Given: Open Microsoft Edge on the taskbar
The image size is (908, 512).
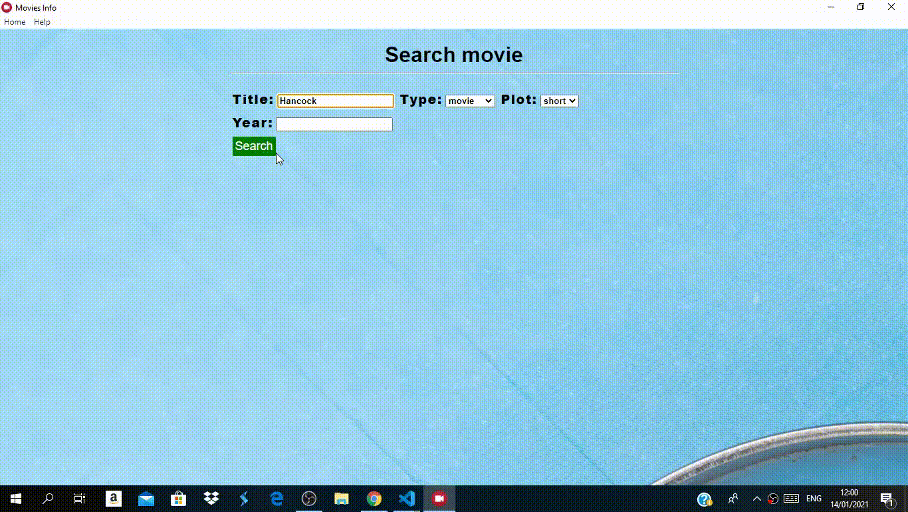Looking at the screenshot, I should point(277,499).
